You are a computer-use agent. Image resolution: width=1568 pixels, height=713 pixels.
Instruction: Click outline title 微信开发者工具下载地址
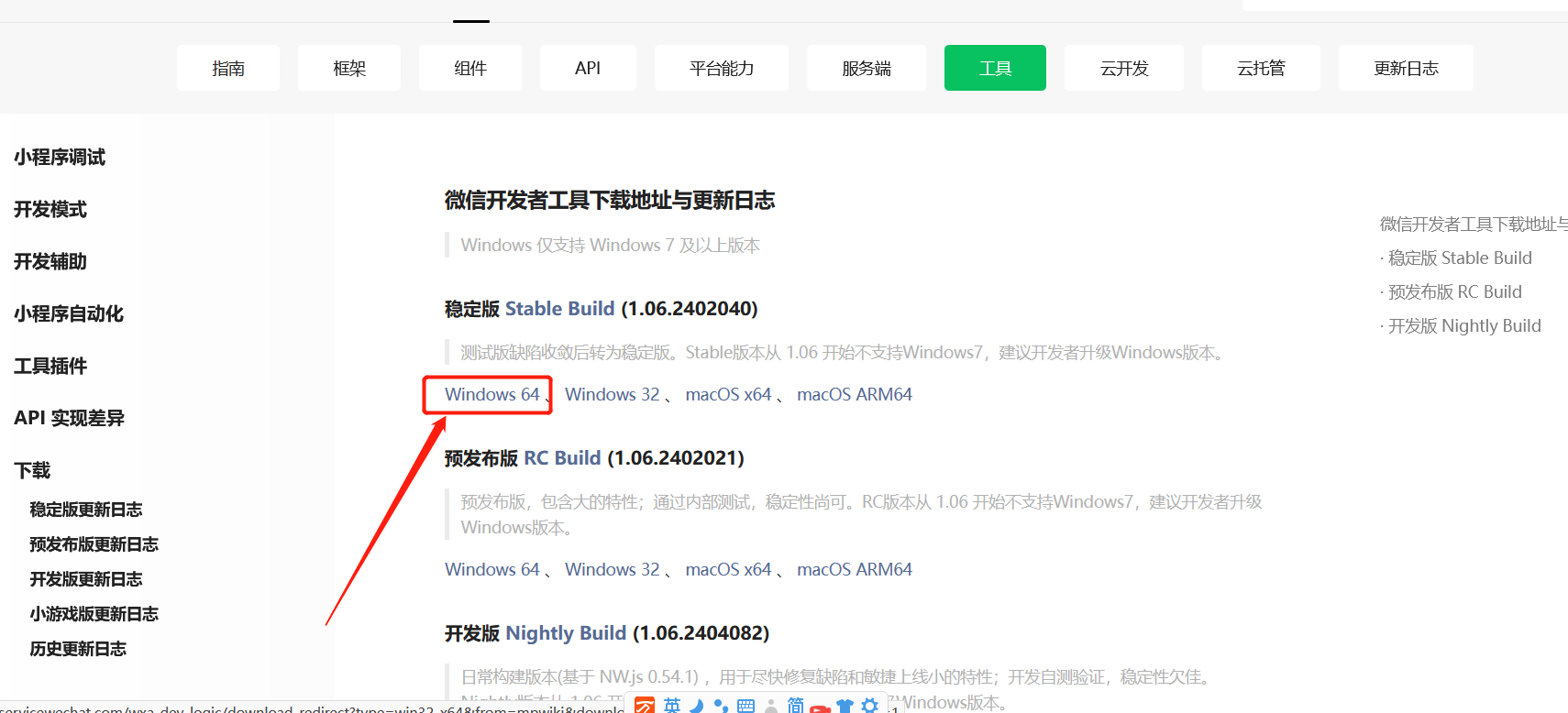tap(1474, 225)
